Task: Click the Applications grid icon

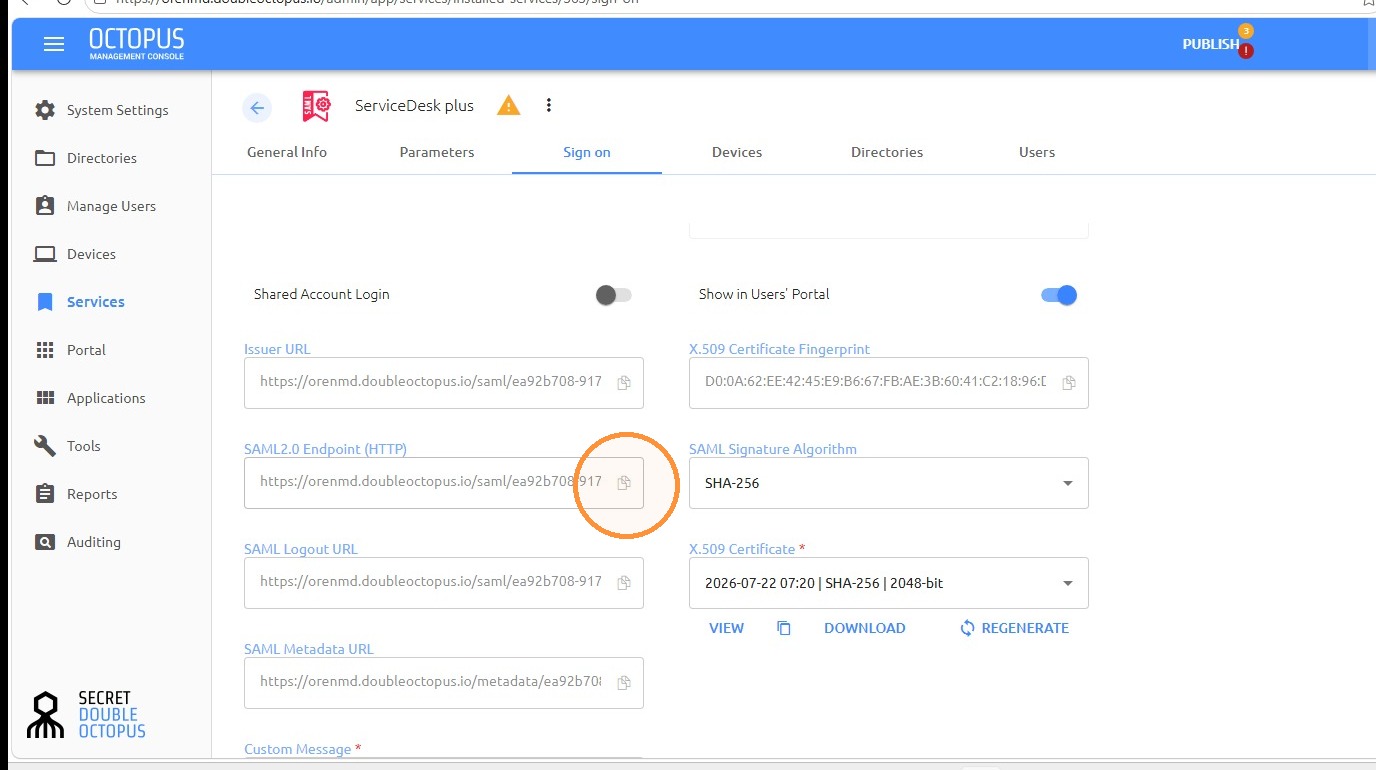Action: pos(45,398)
